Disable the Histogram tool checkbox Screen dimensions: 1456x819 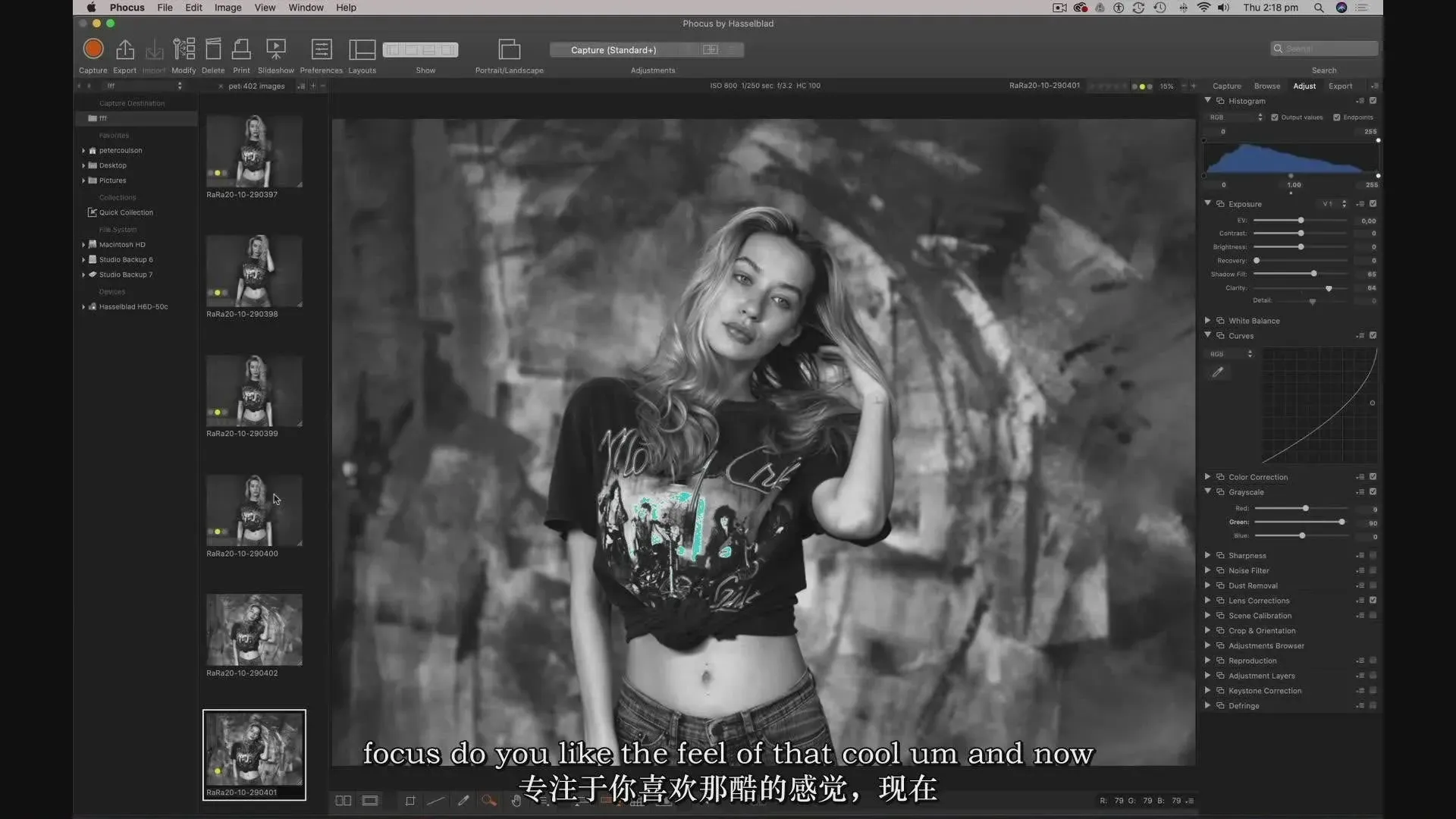coord(1373,101)
